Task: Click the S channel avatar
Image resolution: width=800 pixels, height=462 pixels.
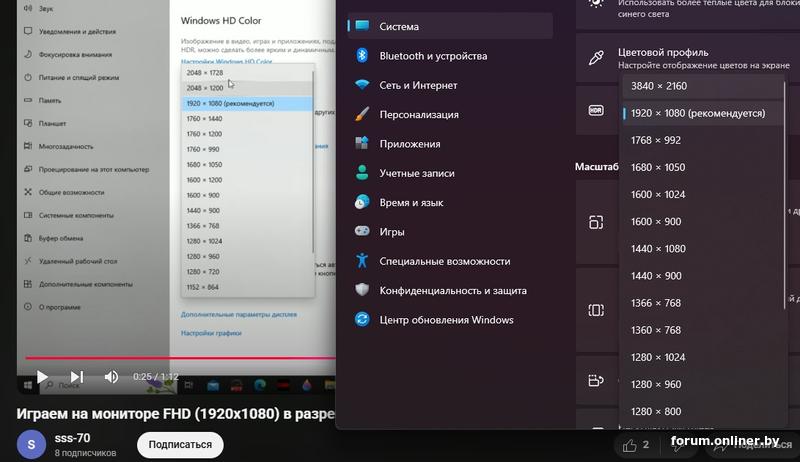Action: point(31,444)
